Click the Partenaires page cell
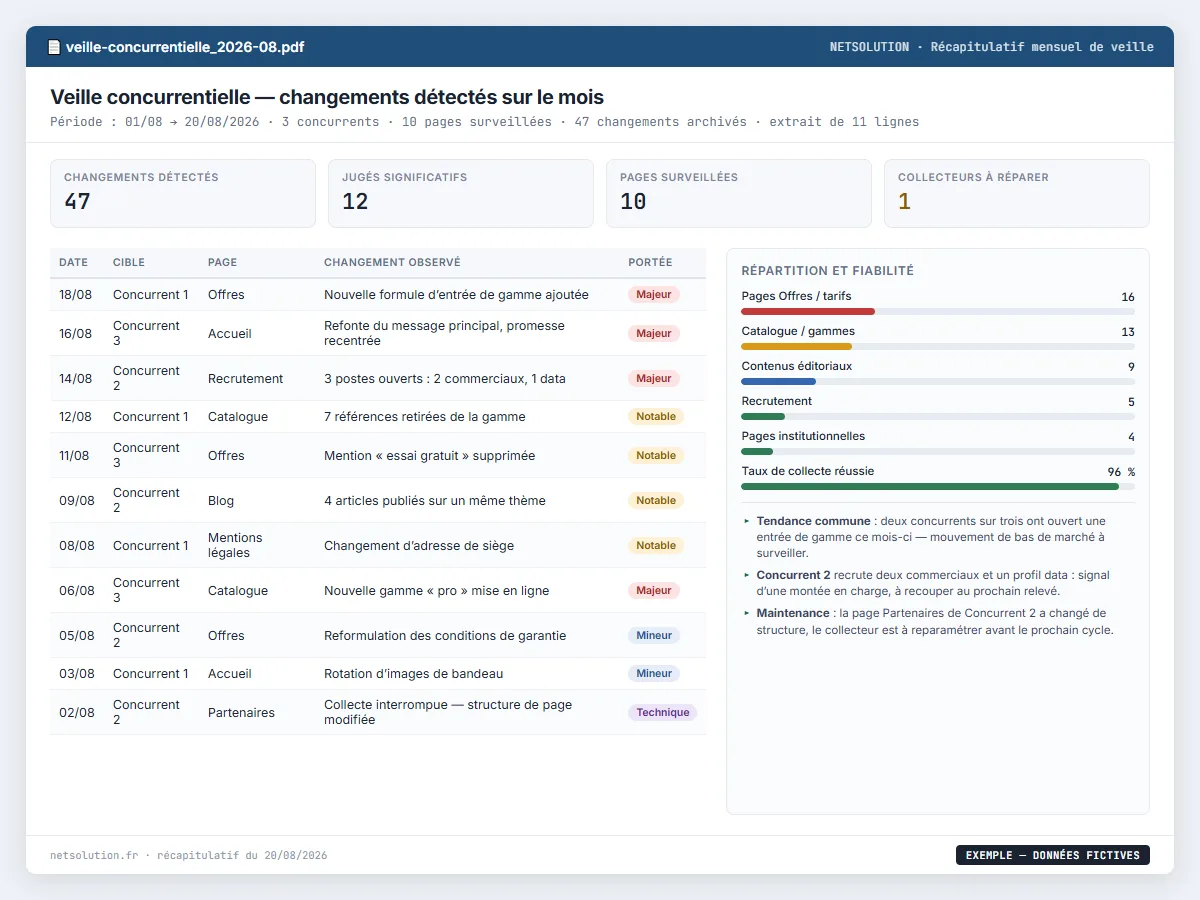Screen dimensions: 1200x900 coord(241,713)
